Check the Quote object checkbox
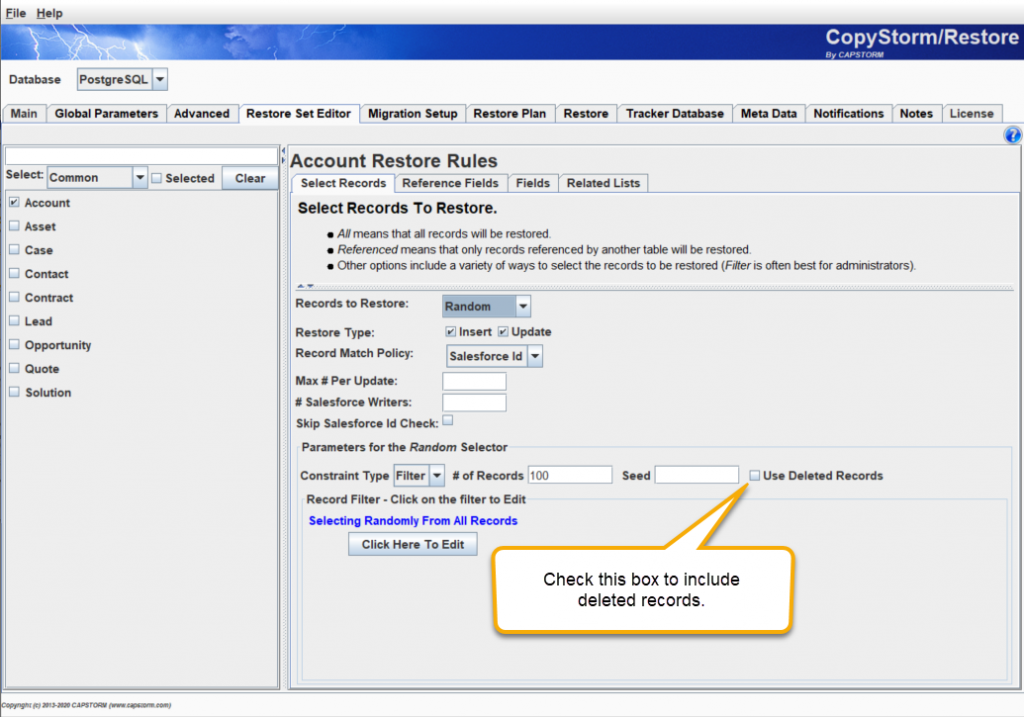Viewport: 1024px width, 717px height. click(x=14, y=368)
